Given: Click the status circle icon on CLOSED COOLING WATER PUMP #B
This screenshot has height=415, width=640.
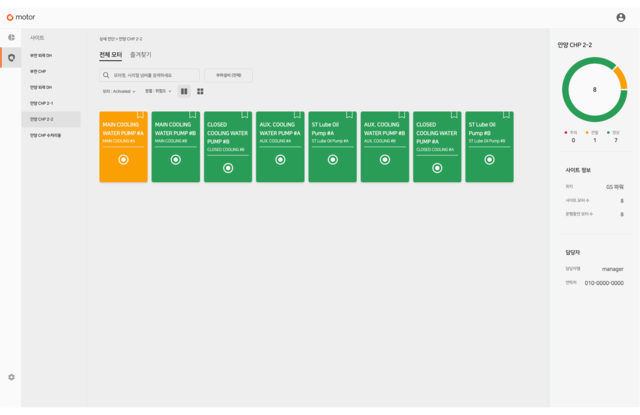Looking at the screenshot, I should pos(228,168).
